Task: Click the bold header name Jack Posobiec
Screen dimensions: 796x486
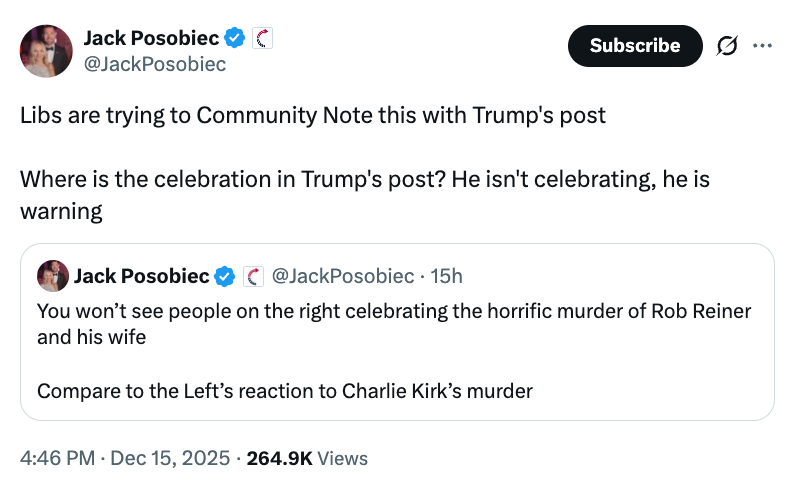Action: click(x=152, y=39)
